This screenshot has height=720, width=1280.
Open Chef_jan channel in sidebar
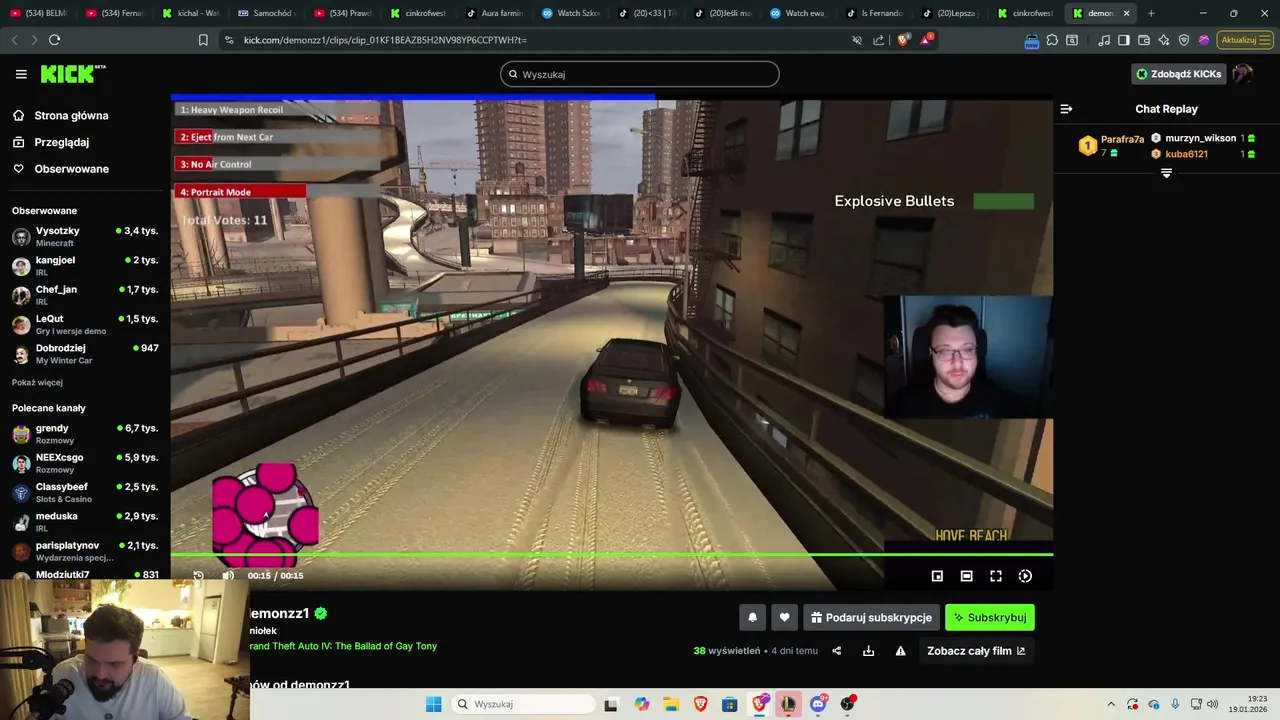point(85,295)
